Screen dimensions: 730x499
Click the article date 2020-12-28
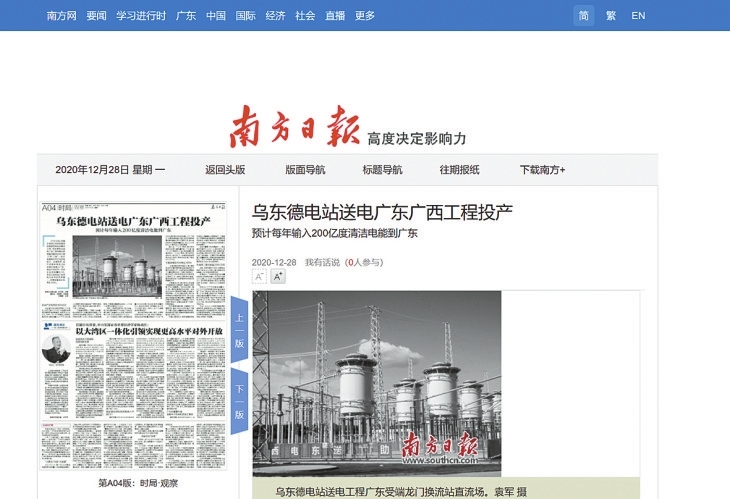(274, 263)
